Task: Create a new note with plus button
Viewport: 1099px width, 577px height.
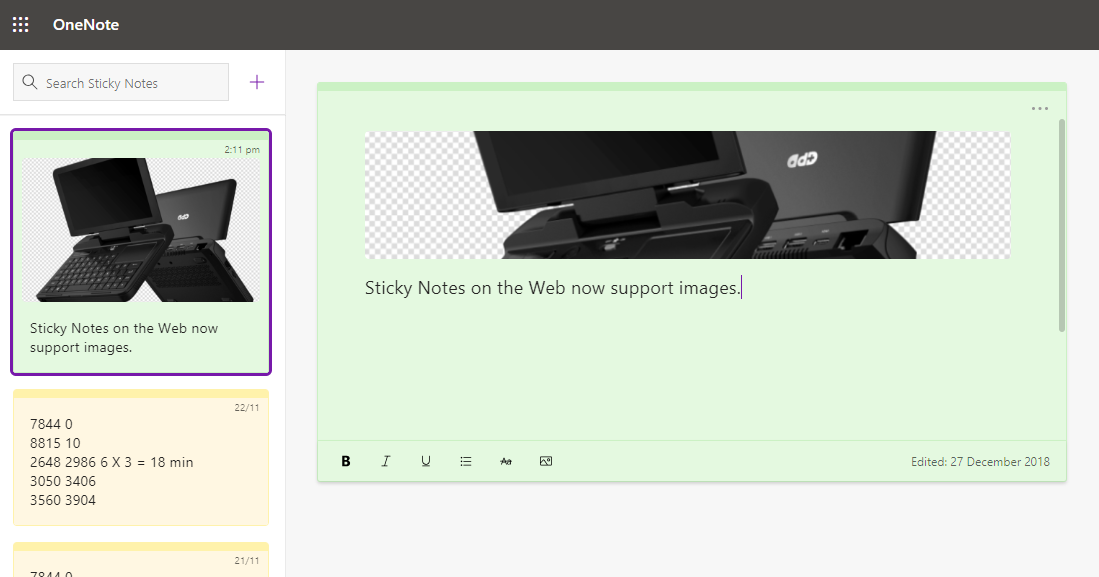Action: pyautogui.click(x=257, y=82)
